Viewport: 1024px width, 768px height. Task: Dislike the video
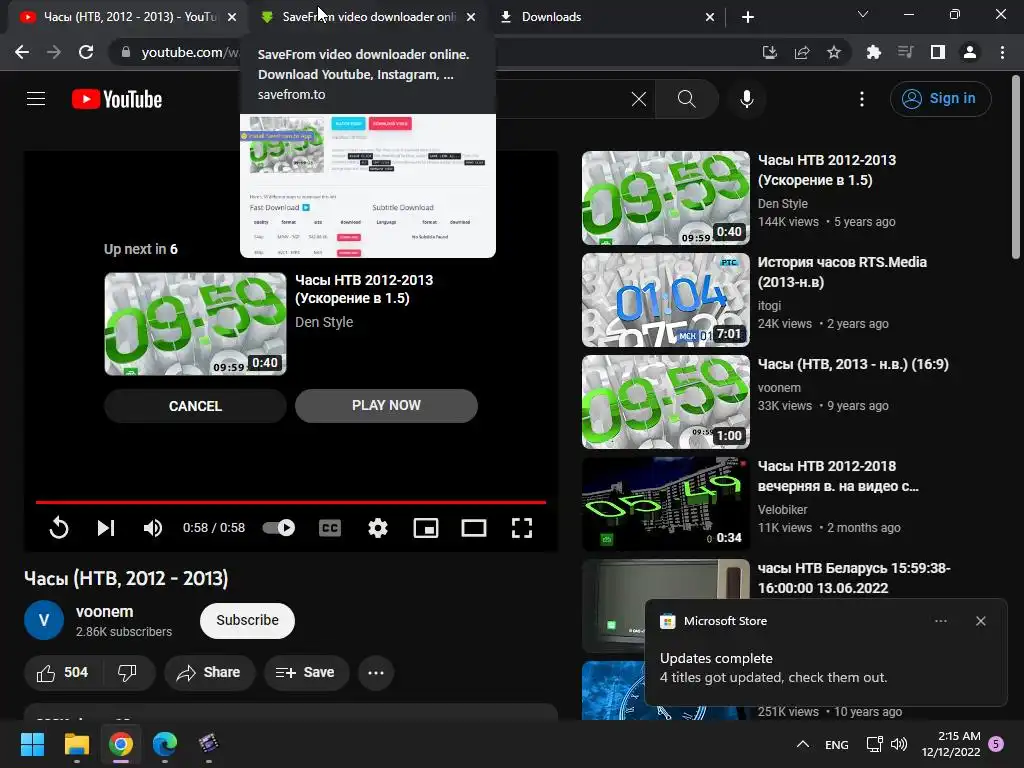coord(127,673)
